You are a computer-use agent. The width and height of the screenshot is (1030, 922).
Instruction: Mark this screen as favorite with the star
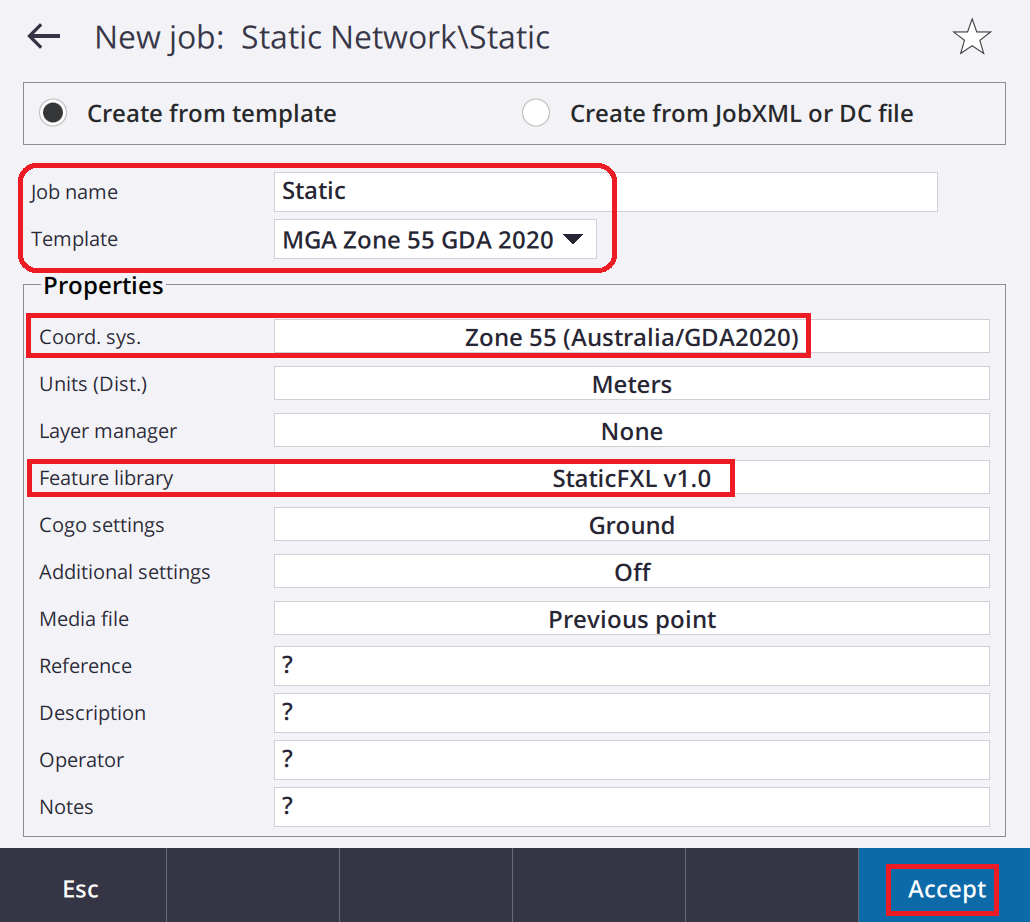tap(972, 37)
